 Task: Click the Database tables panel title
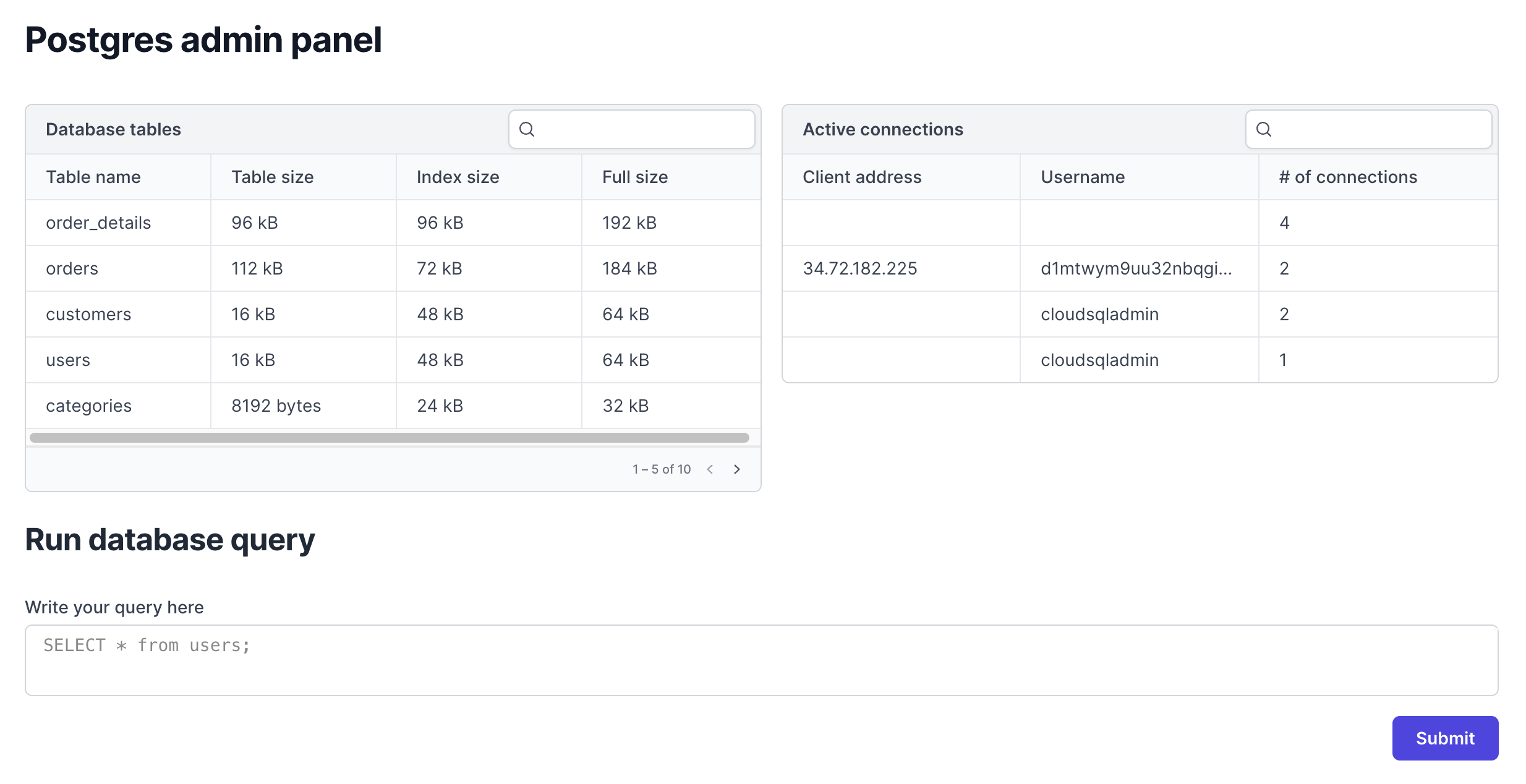(113, 129)
